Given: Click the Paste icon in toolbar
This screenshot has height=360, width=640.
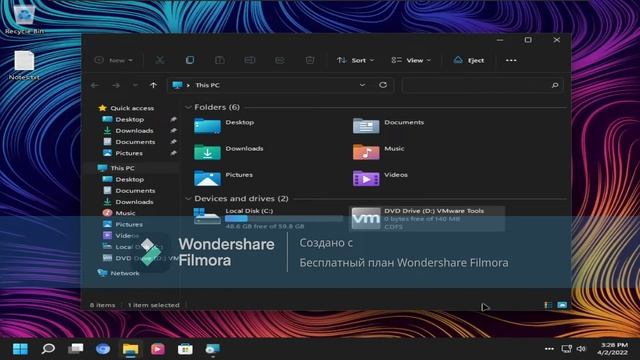Looking at the screenshot, I should (x=220, y=60).
